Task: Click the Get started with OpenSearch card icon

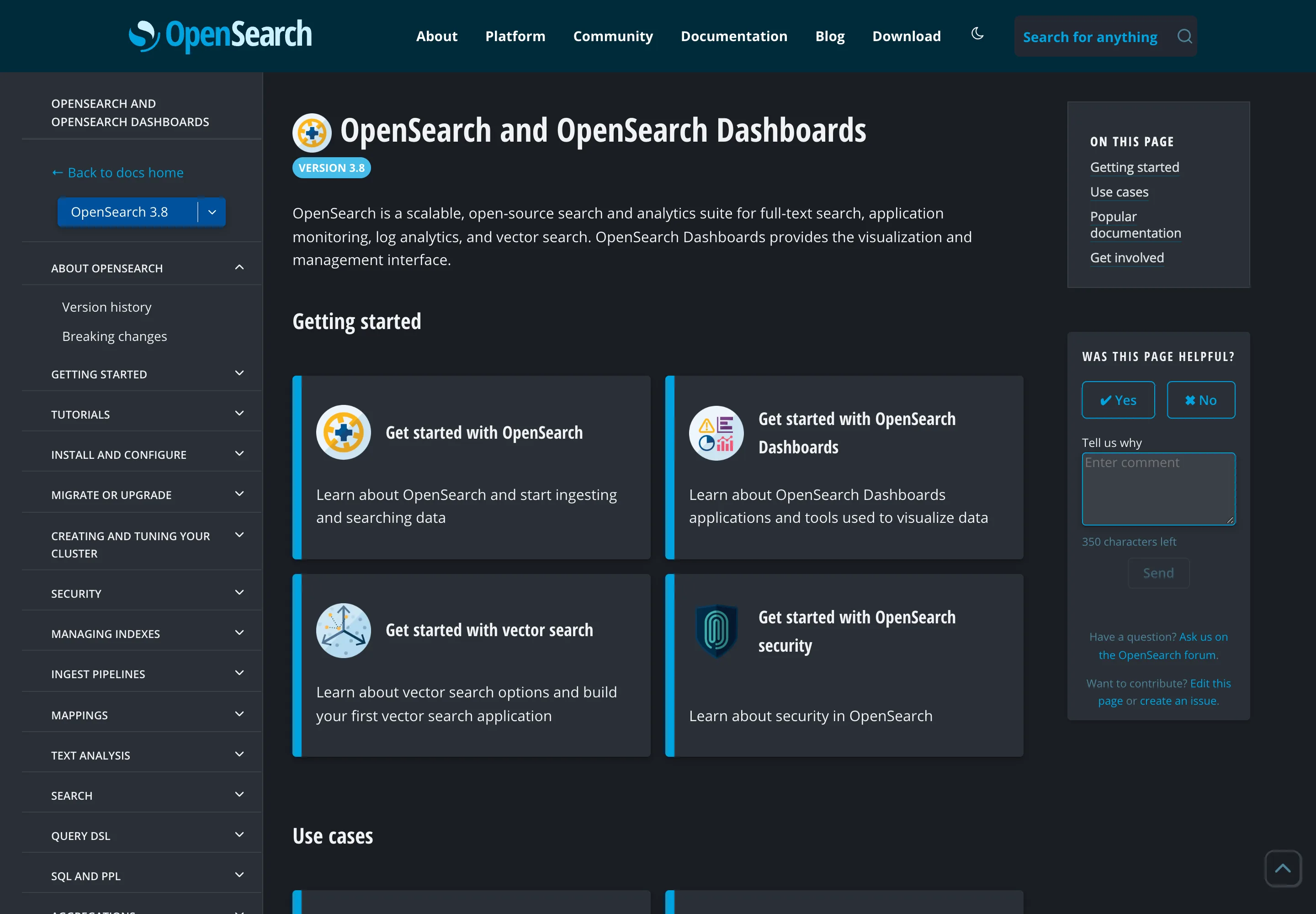Action: click(344, 432)
